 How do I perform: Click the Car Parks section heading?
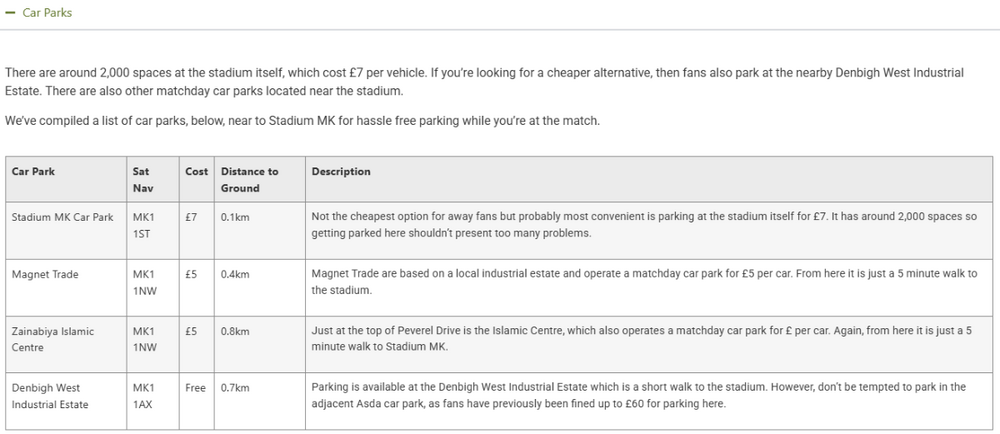pos(47,13)
